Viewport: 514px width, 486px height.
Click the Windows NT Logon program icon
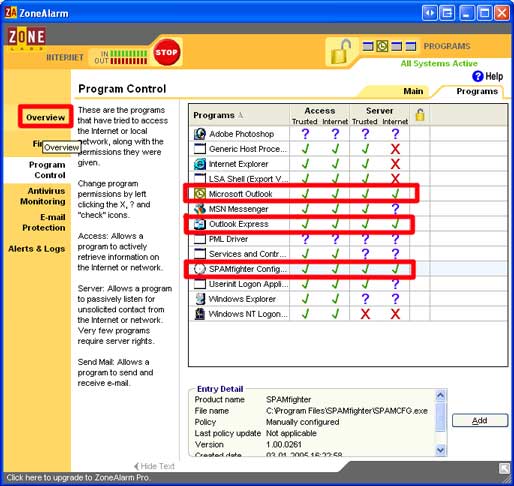click(200, 314)
